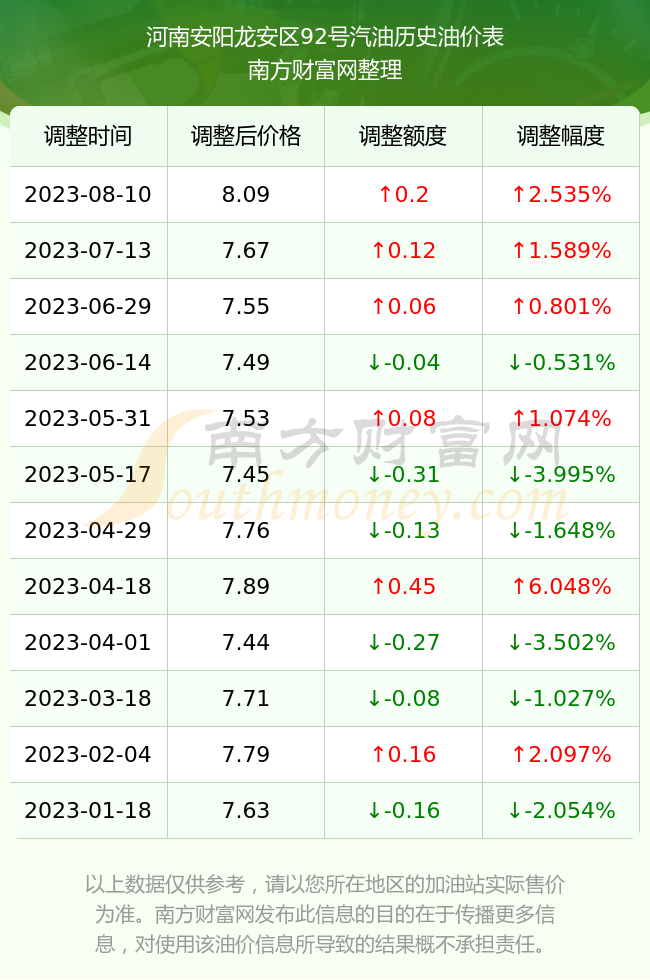This screenshot has width=650, height=980.
Task: Click the disclaimer paragraph at bottom
Action: tap(325, 914)
